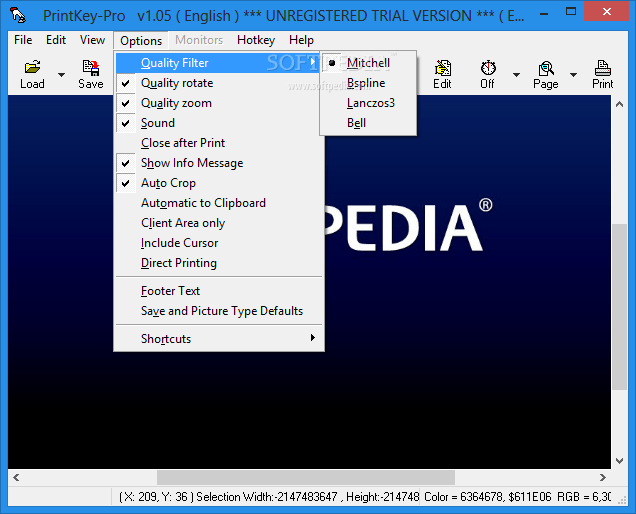This screenshot has height=514, width=636.
Task: Click the scroll left arrow
Action: click(x=16, y=477)
